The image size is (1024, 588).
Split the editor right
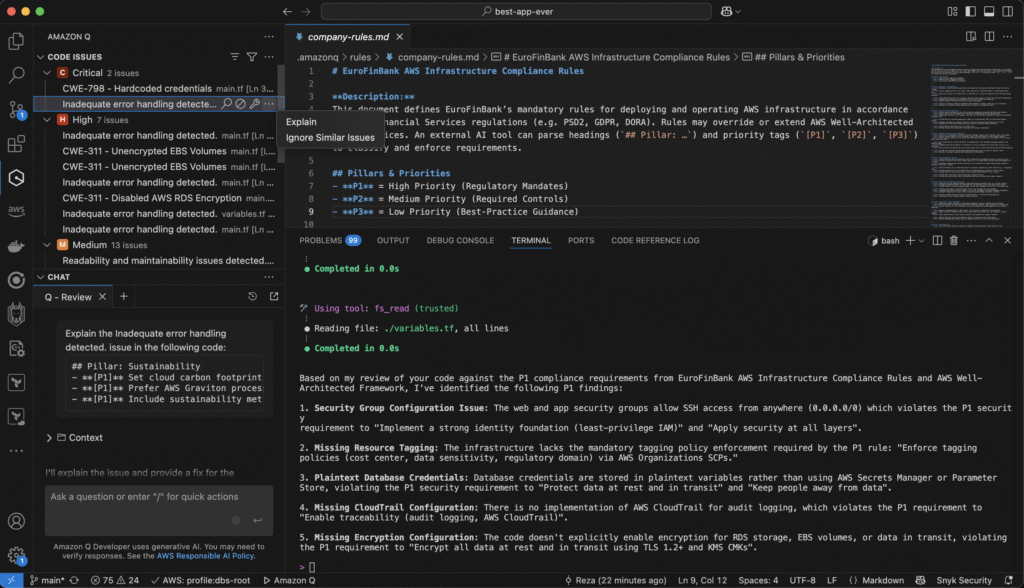pyautogui.click(x=989, y=37)
